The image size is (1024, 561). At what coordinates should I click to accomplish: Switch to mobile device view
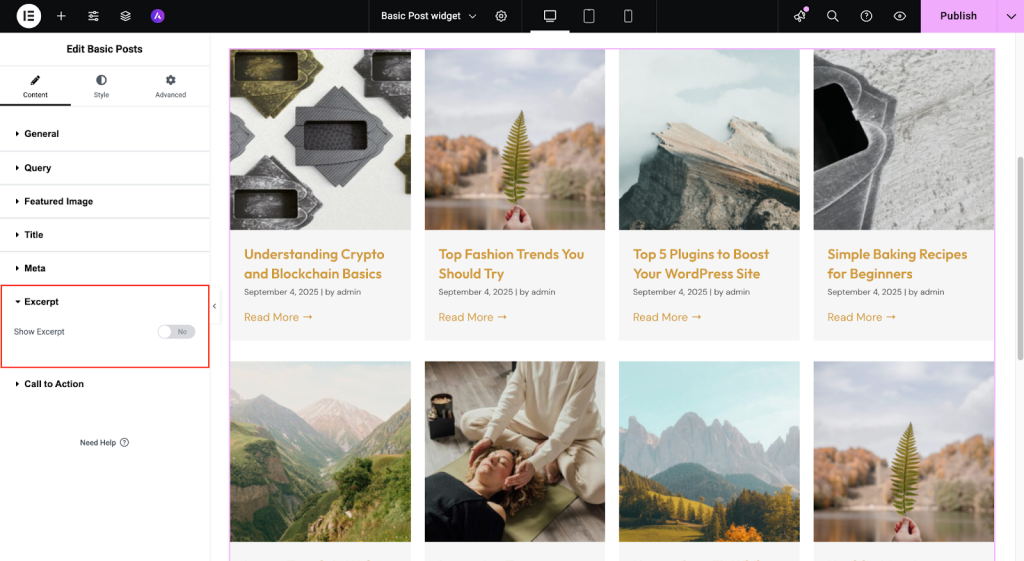click(628, 16)
